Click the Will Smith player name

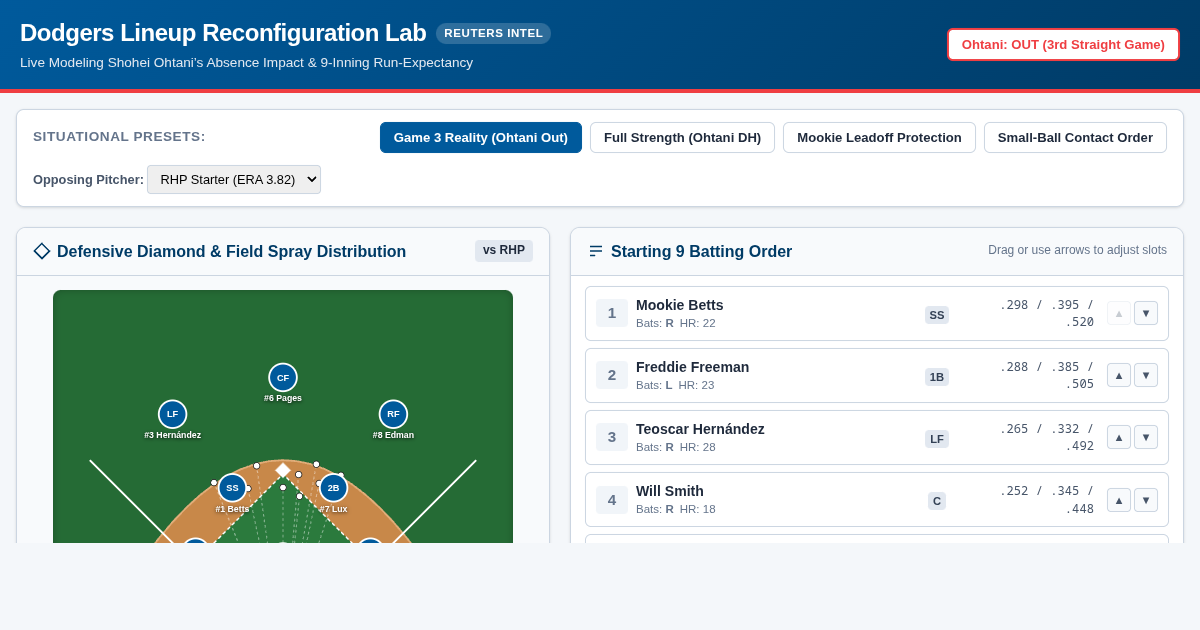(x=670, y=491)
